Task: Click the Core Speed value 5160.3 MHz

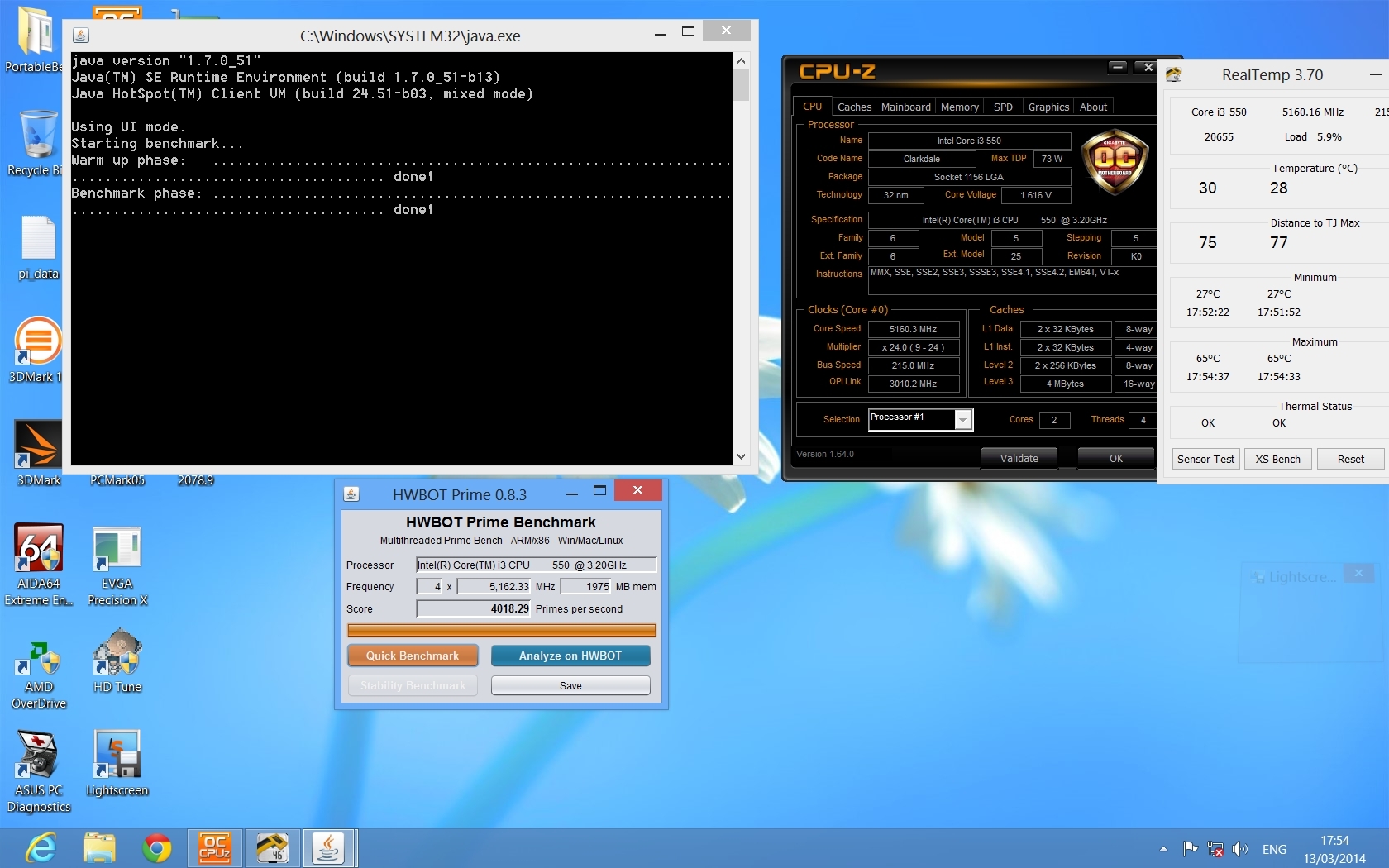Action: coord(913,329)
